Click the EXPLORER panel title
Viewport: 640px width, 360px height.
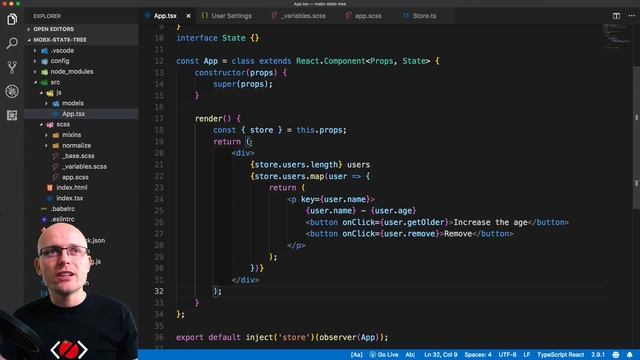(47, 16)
